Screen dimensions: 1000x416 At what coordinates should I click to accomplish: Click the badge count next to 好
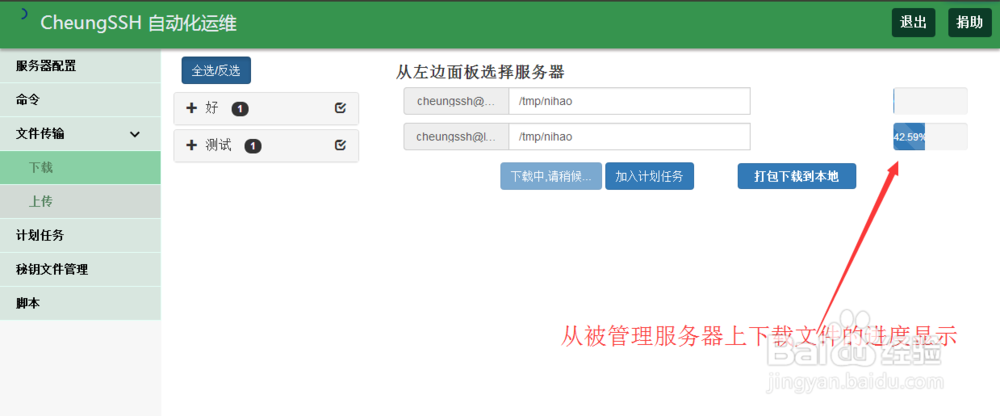pyautogui.click(x=240, y=109)
